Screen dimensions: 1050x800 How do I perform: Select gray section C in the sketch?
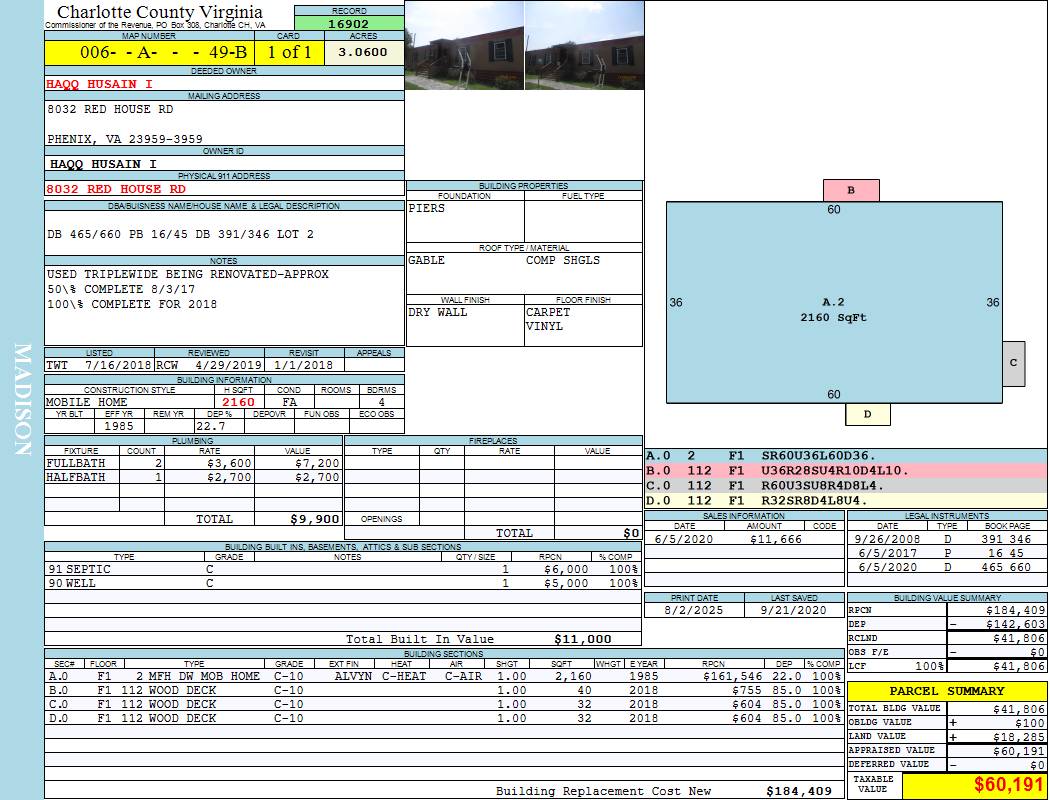pos(1013,363)
